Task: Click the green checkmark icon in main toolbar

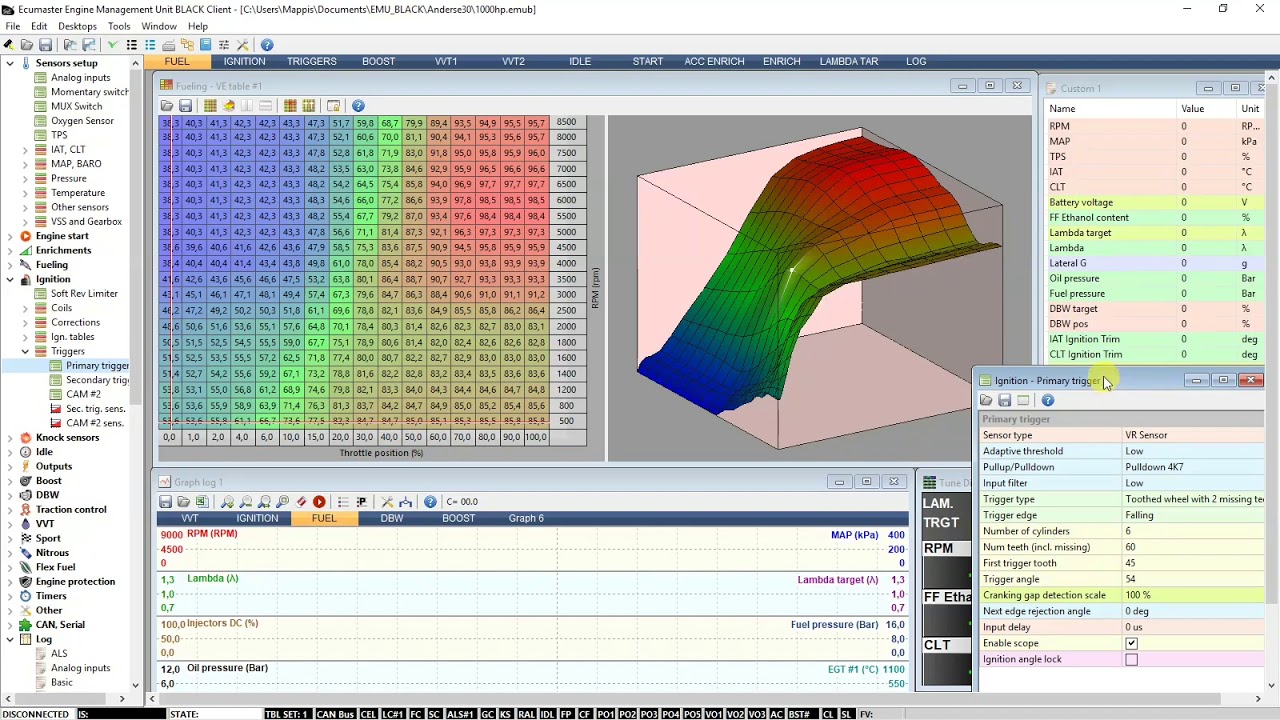Action: click(112, 45)
